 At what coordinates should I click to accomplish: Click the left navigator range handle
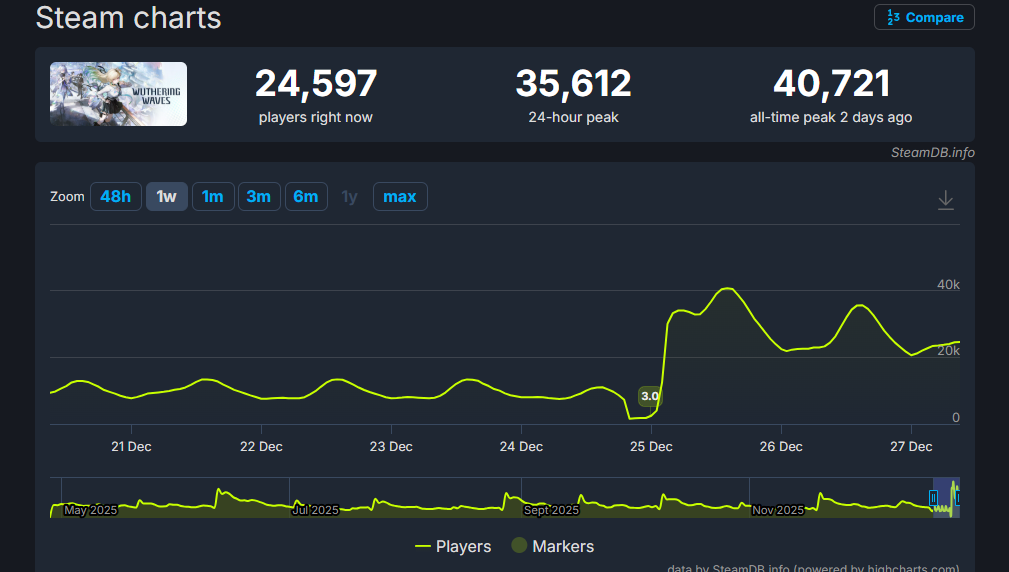[935, 497]
